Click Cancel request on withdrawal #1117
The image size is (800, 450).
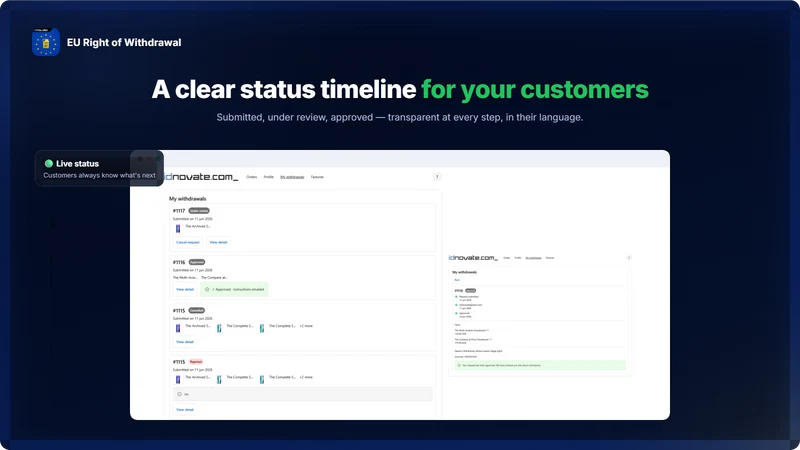pos(188,242)
